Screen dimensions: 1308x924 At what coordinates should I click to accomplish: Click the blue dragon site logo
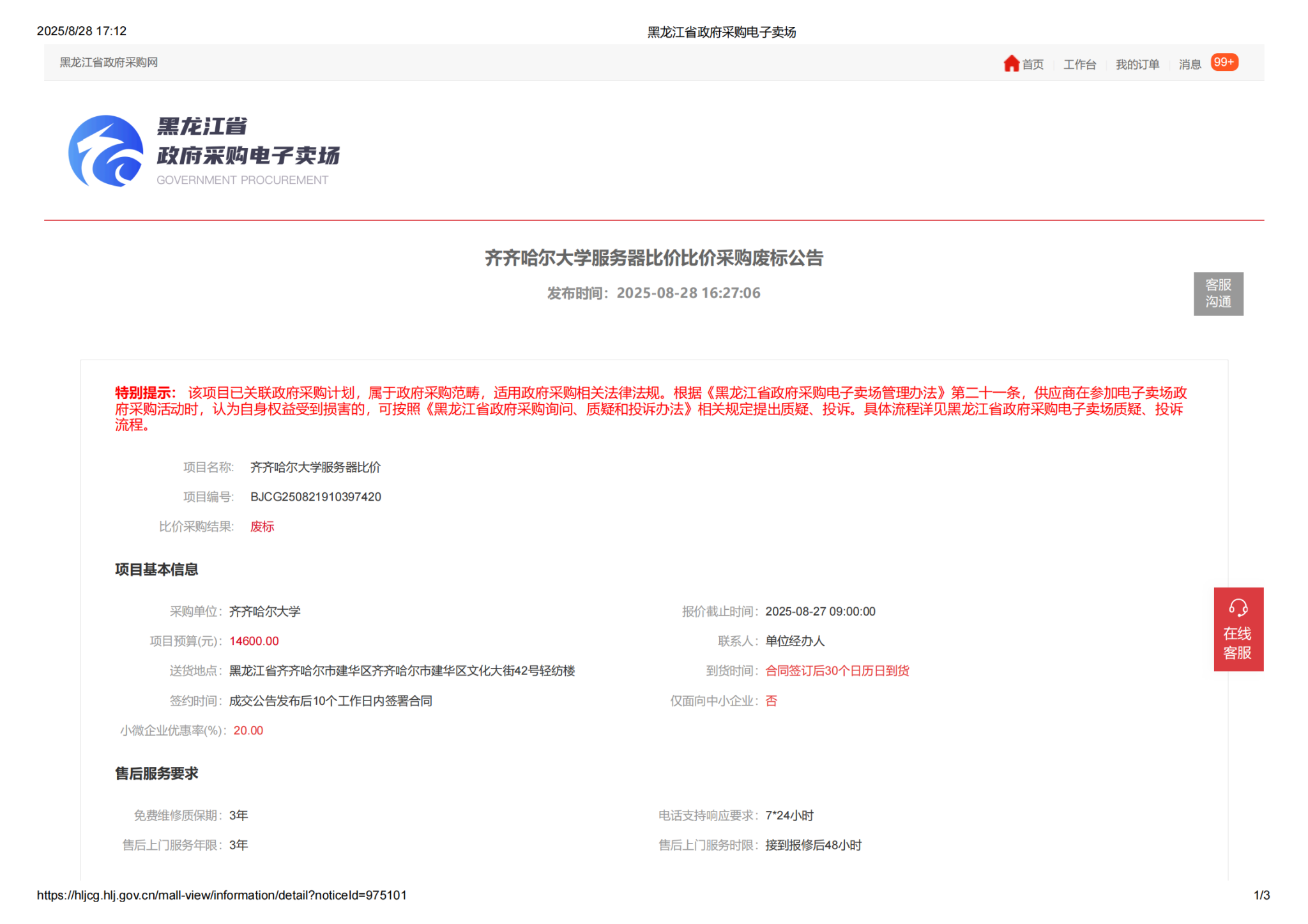106,151
